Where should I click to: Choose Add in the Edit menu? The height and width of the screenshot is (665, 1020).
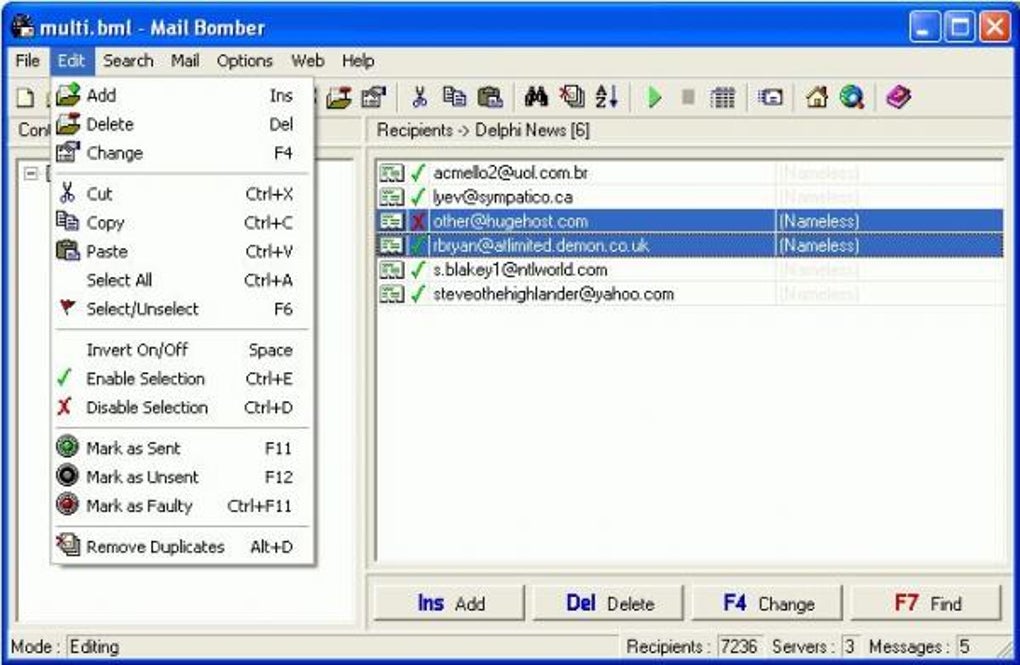(x=182, y=96)
